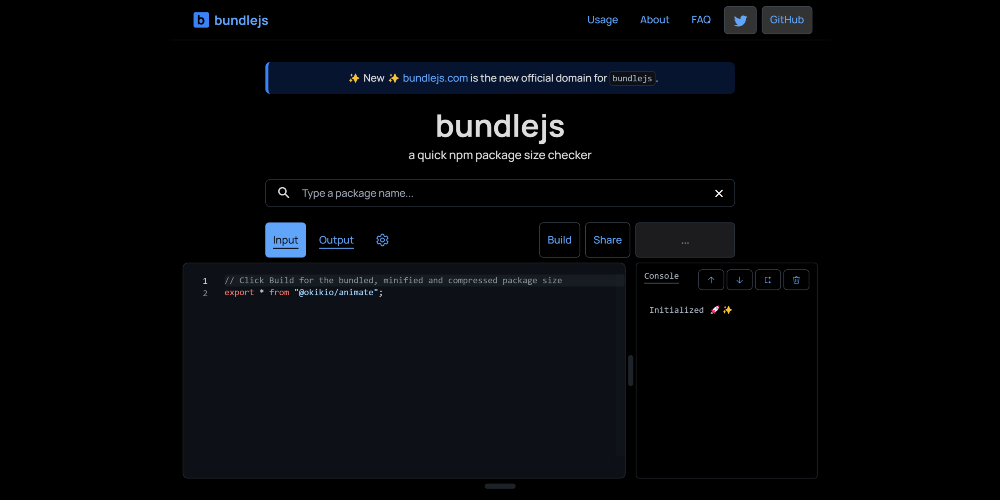Click the bundlejs header brand text
The width and height of the screenshot is (1000, 500).
click(x=241, y=20)
